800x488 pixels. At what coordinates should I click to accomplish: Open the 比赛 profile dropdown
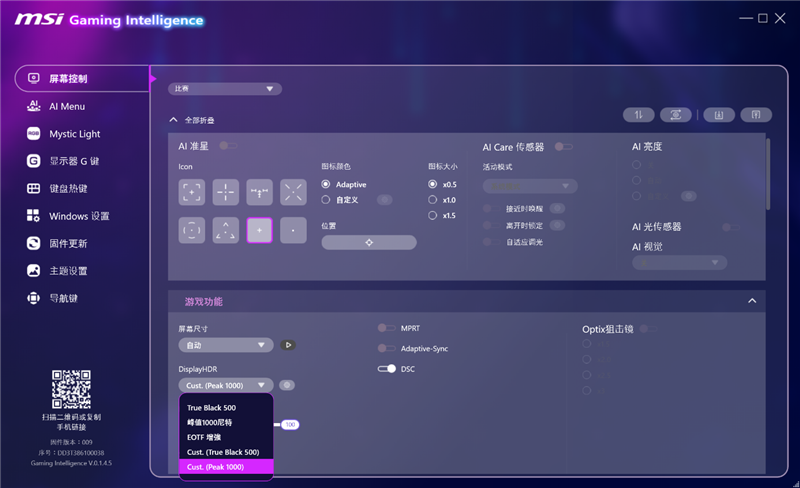[225, 89]
